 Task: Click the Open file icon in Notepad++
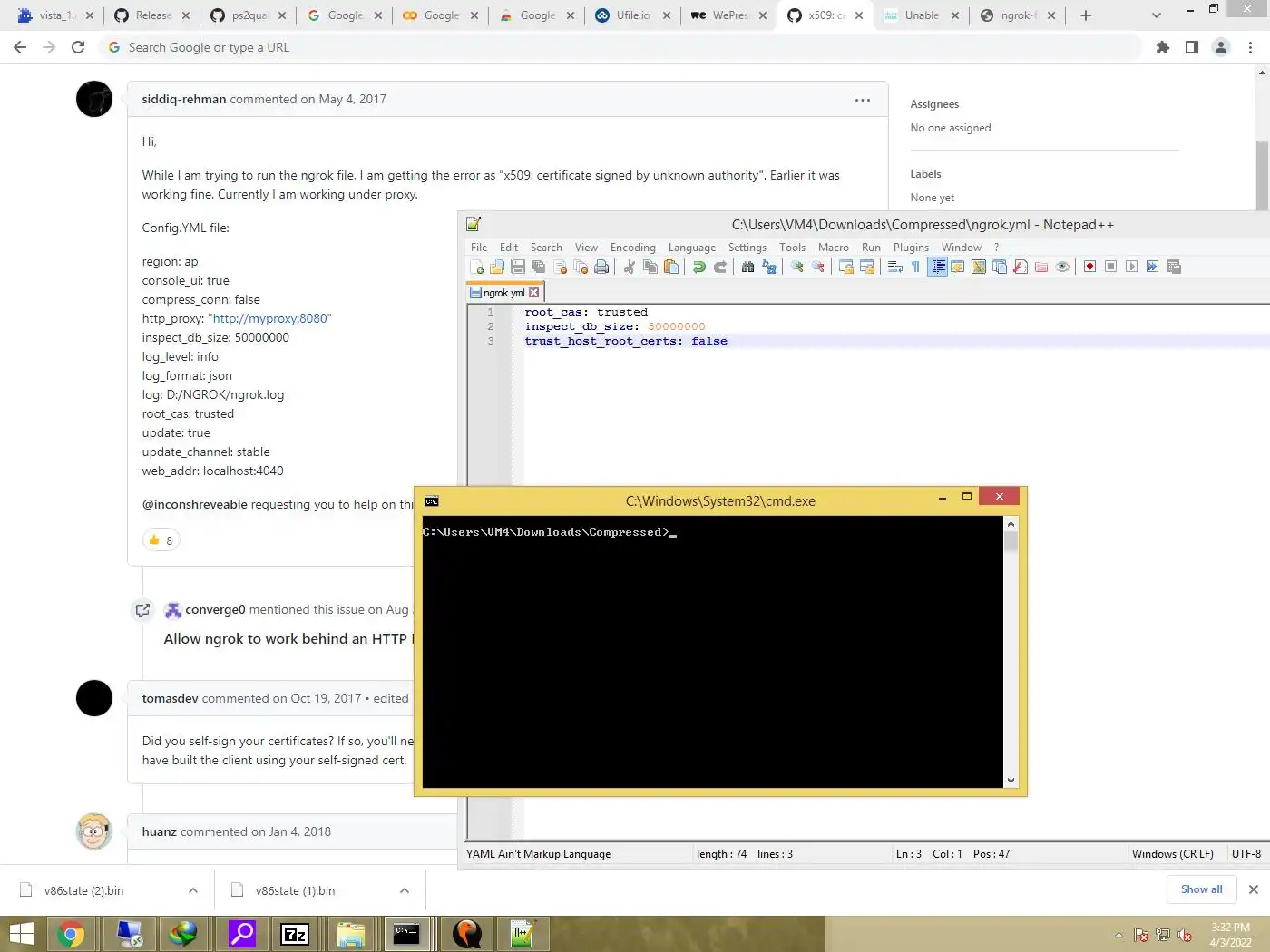coord(497,267)
